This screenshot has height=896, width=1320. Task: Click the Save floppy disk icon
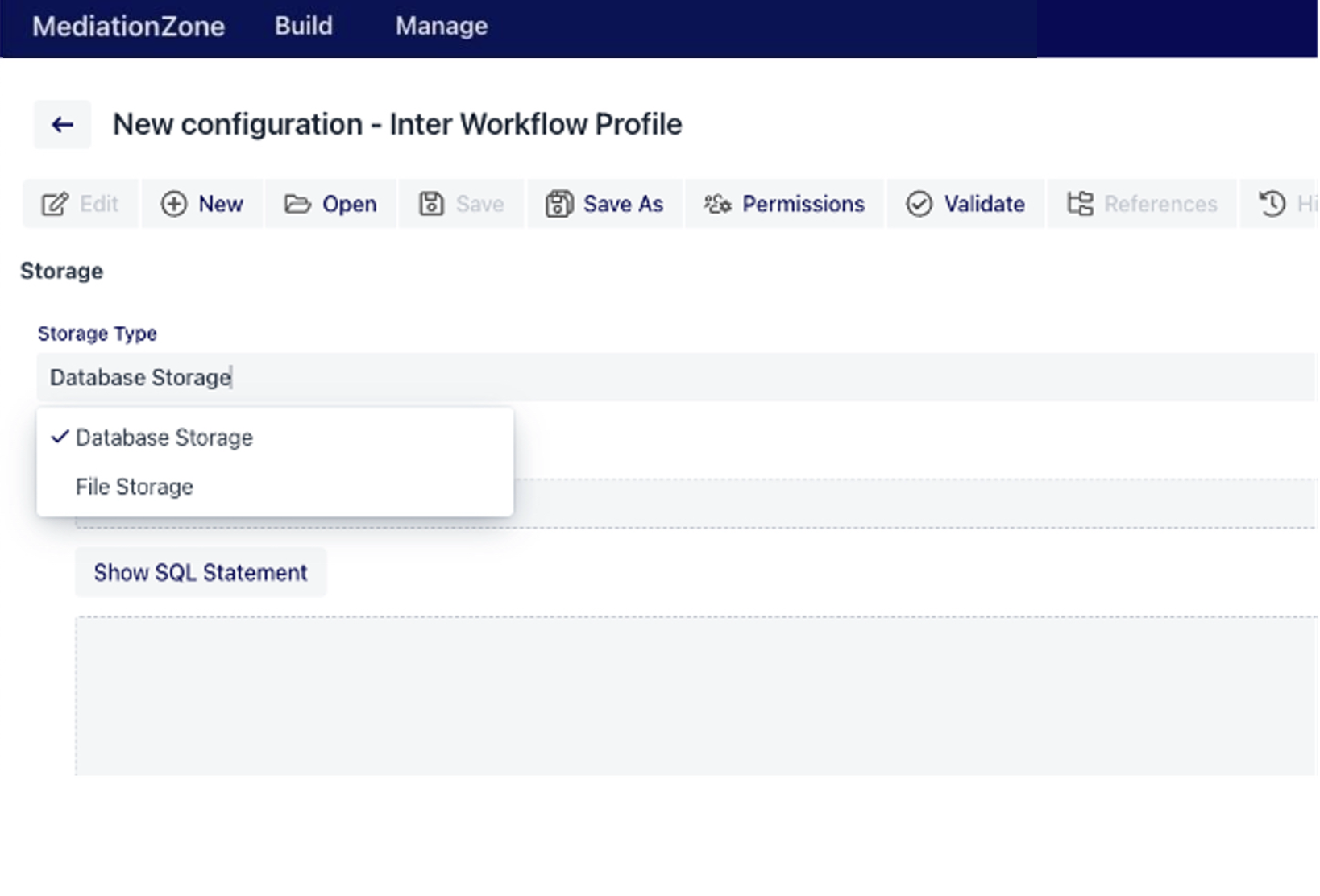pos(431,204)
